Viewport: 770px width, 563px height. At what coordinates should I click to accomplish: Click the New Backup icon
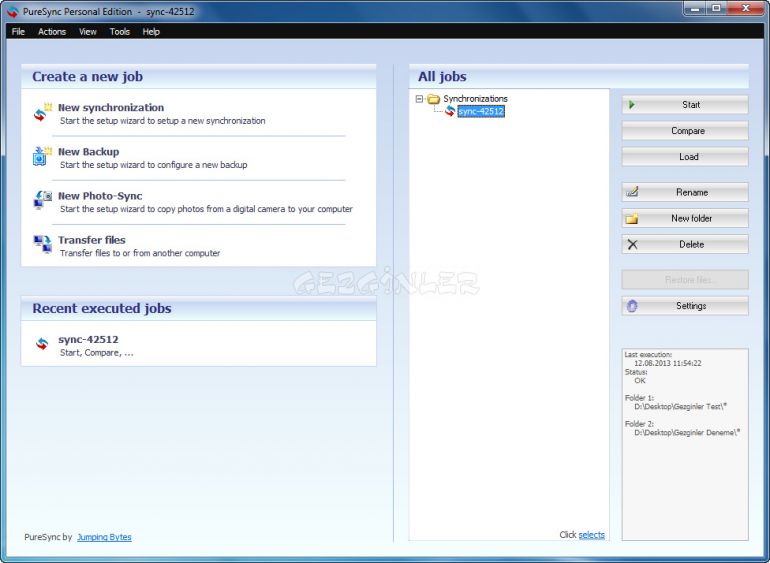42,157
